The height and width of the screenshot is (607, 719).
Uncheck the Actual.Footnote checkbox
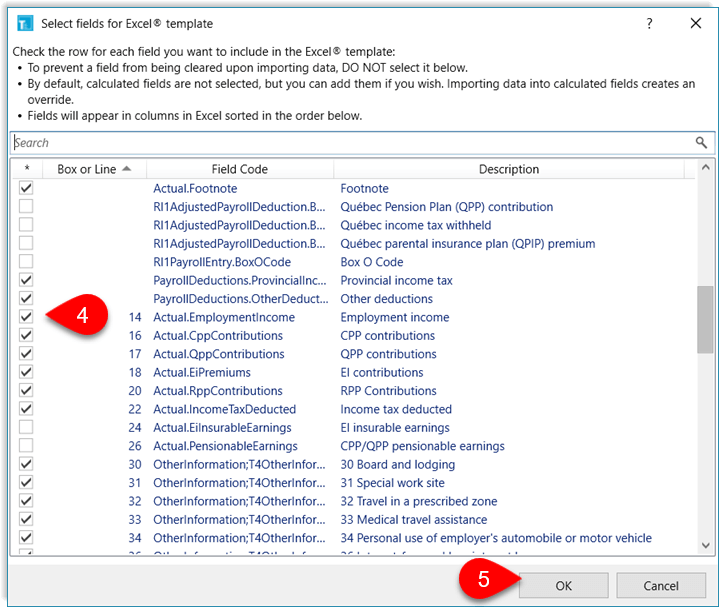[26, 188]
